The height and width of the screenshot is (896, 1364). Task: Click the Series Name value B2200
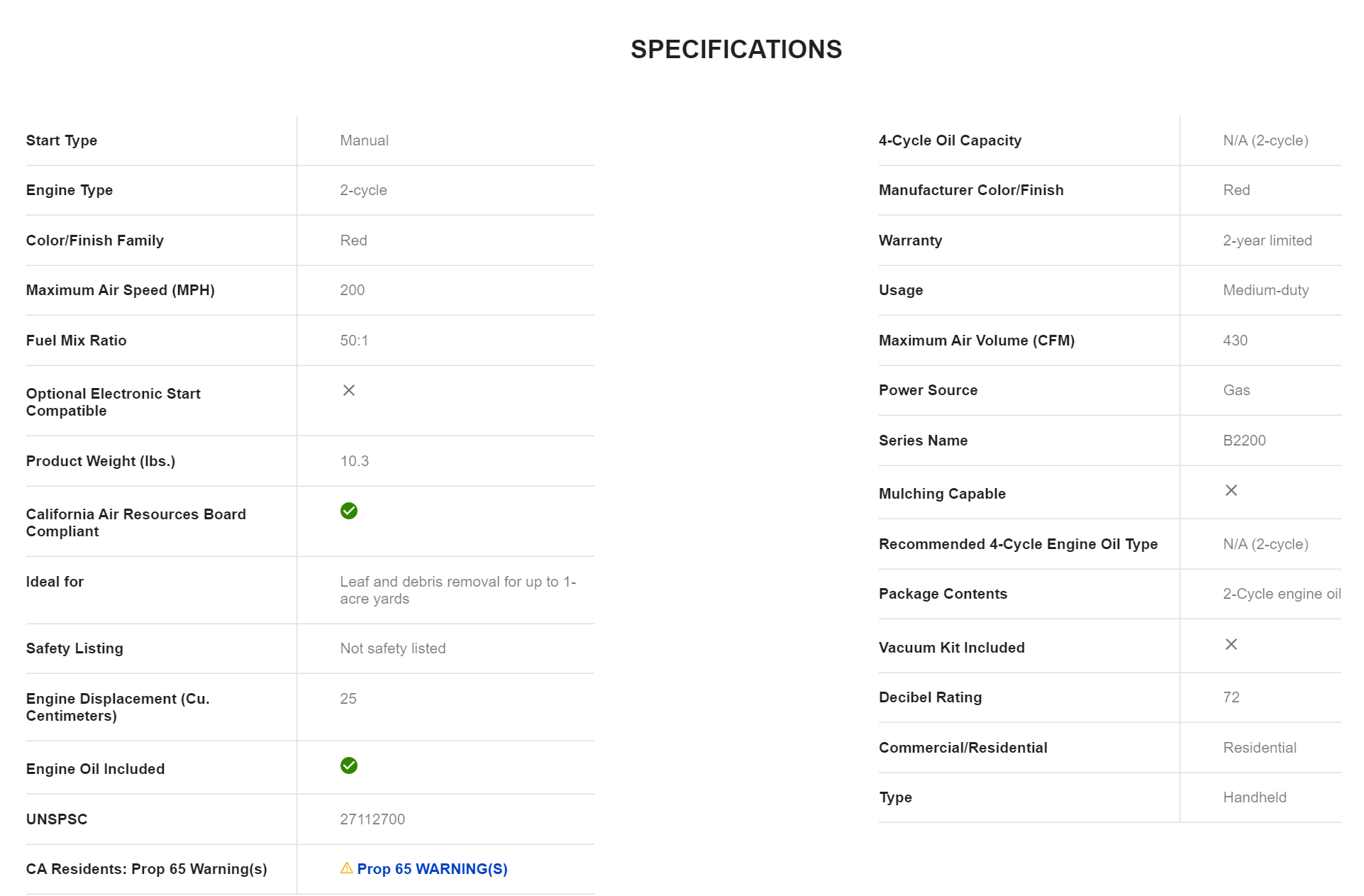pos(1243,441)
